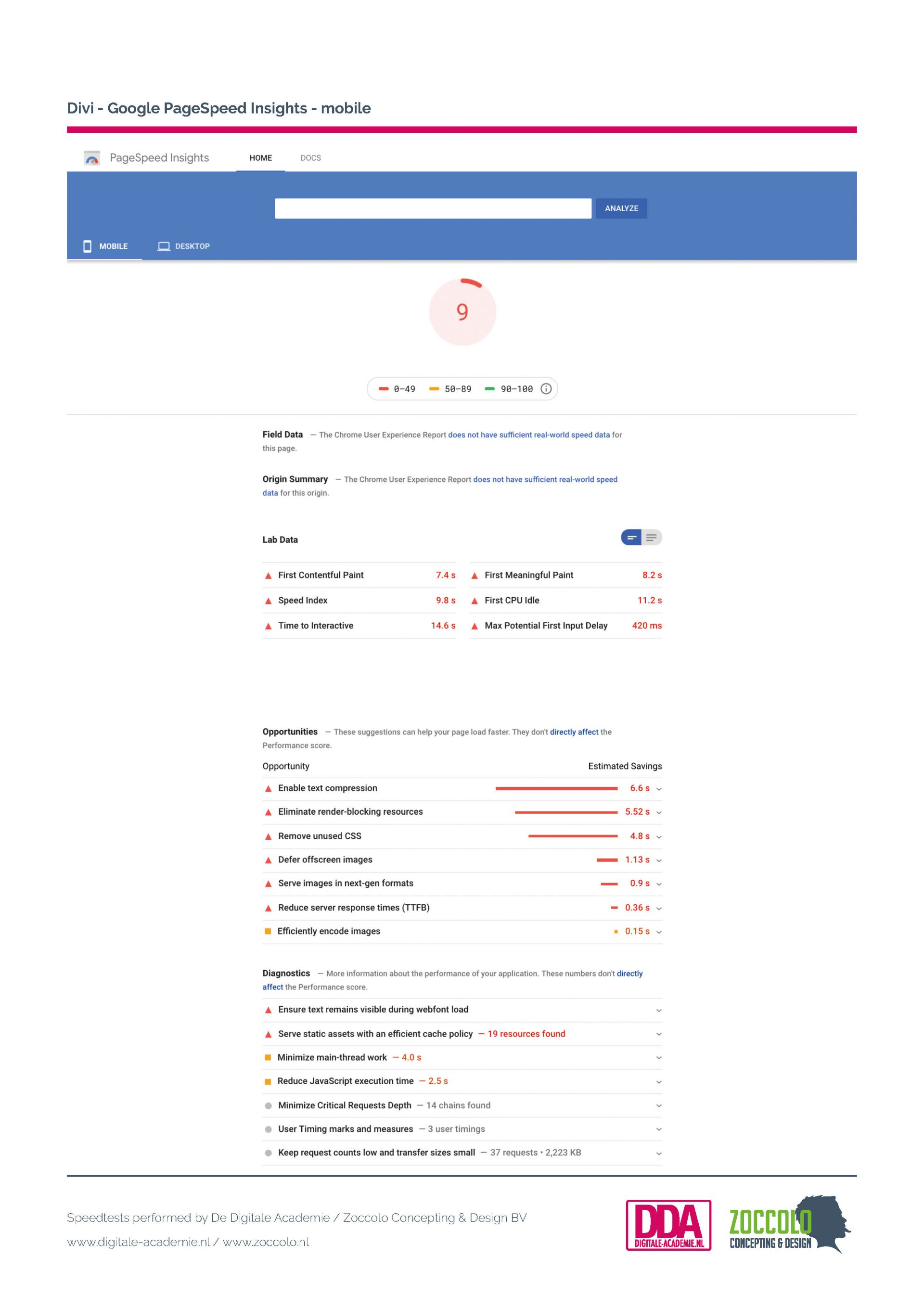This screenshot has width=924, height=1296.
Task: Click the PageSpeed Insights logo icon
Action: click(x=91, y=157)
